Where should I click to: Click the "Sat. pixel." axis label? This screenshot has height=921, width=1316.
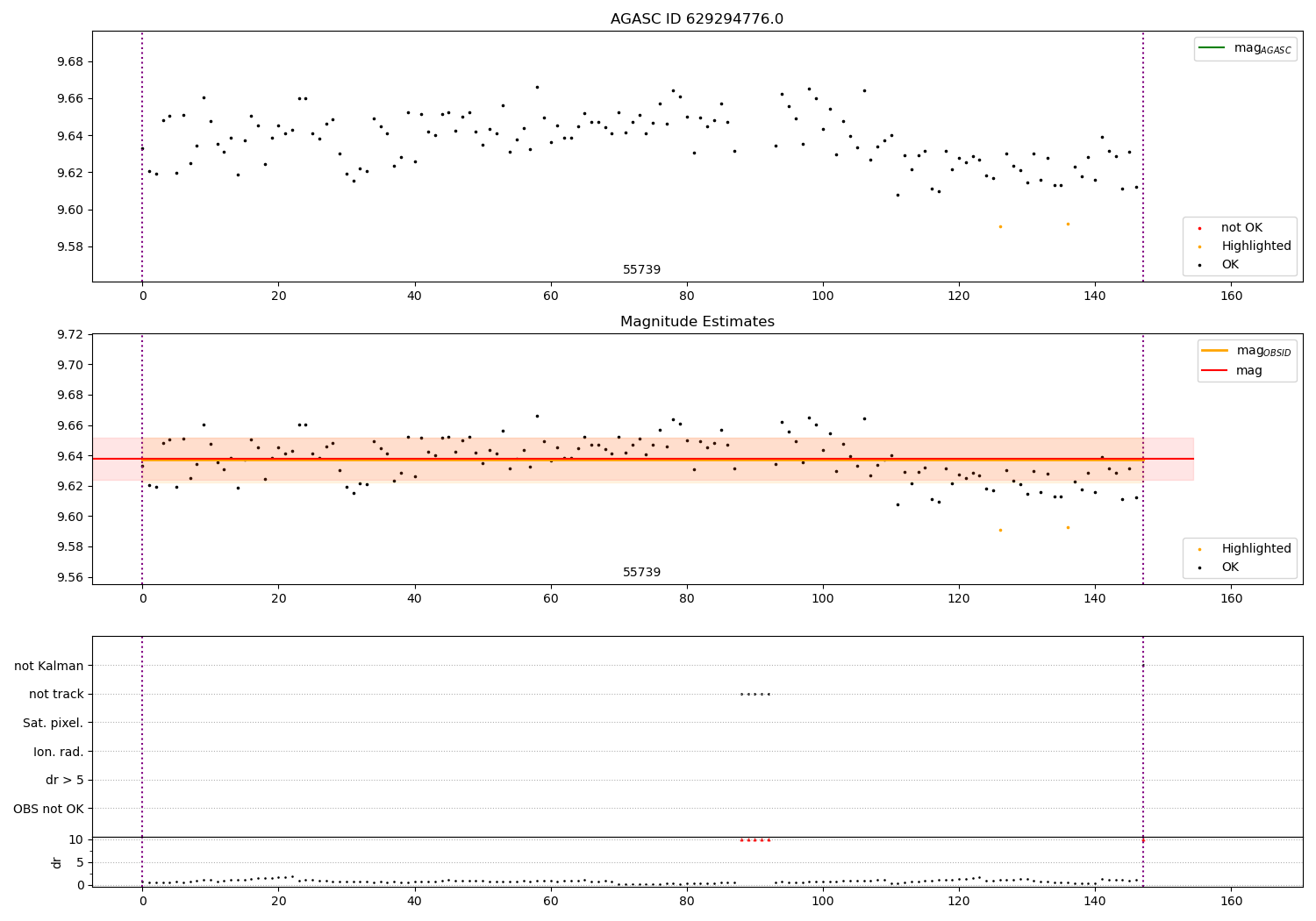54,724
